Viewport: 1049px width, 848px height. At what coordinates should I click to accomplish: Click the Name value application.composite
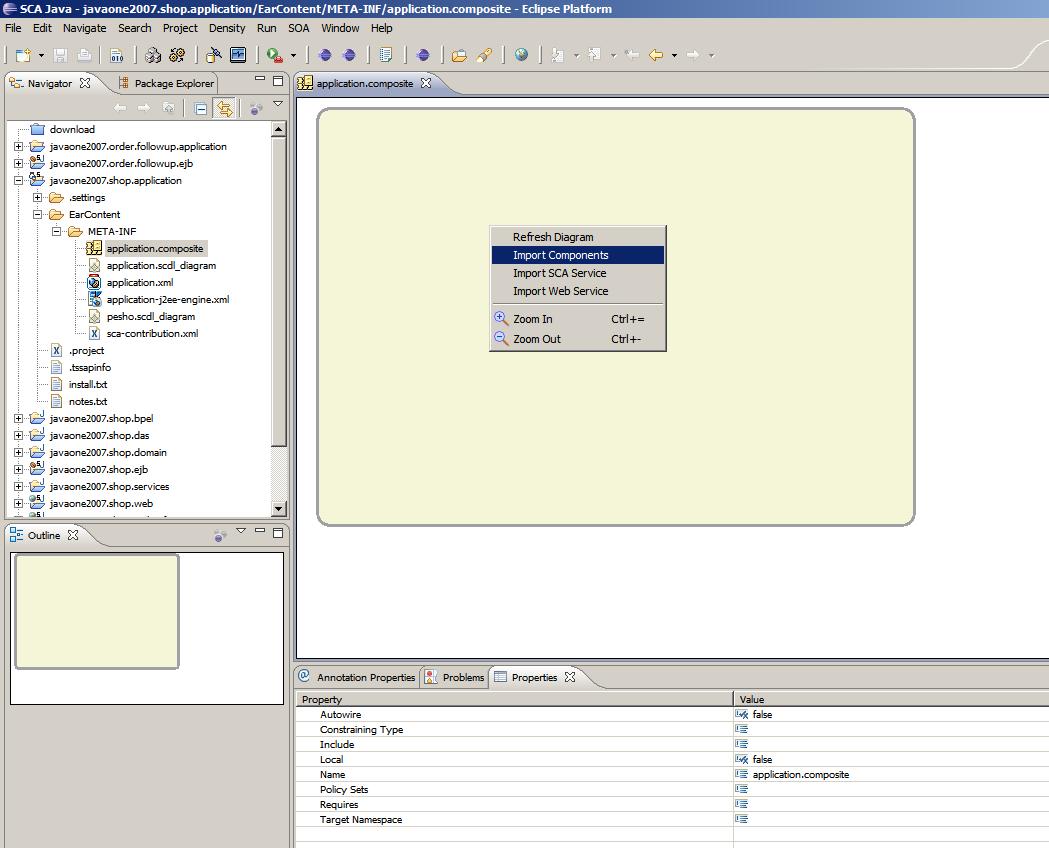(x=800, y=774)
